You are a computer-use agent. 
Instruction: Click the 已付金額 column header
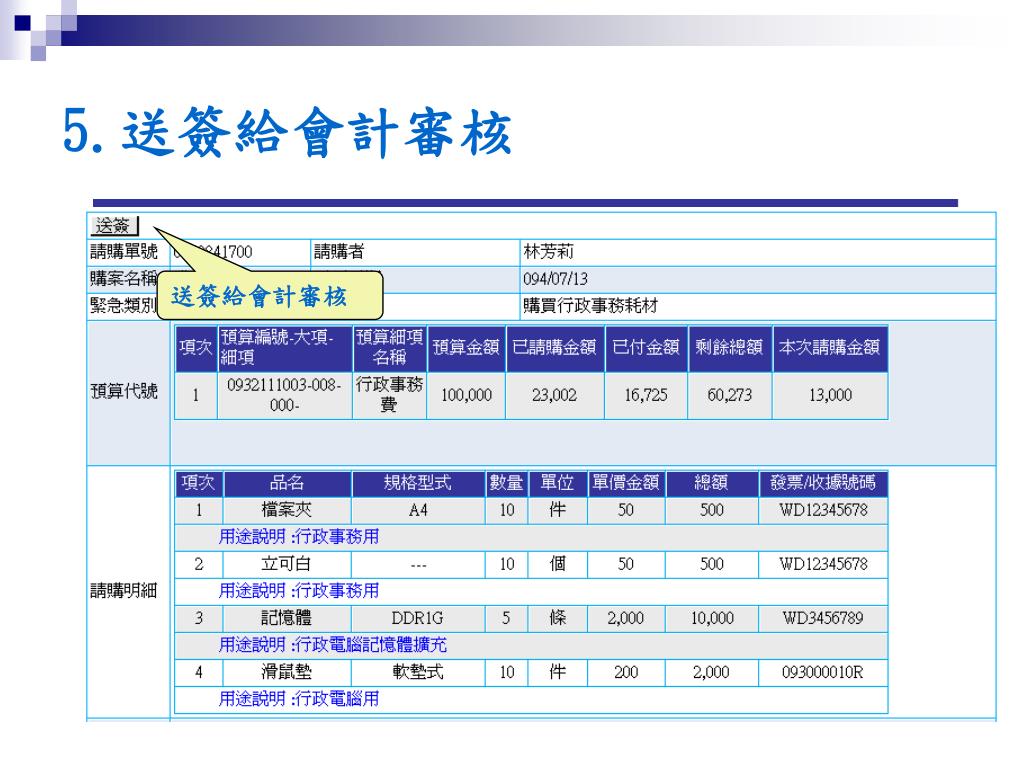[646, 347]
